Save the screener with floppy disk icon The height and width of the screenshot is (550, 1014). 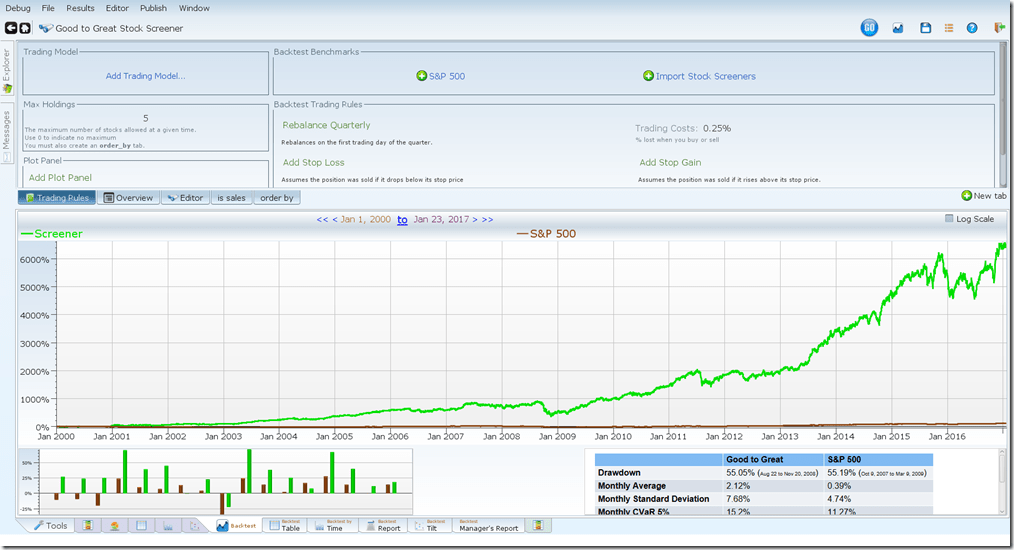(925, 28)
